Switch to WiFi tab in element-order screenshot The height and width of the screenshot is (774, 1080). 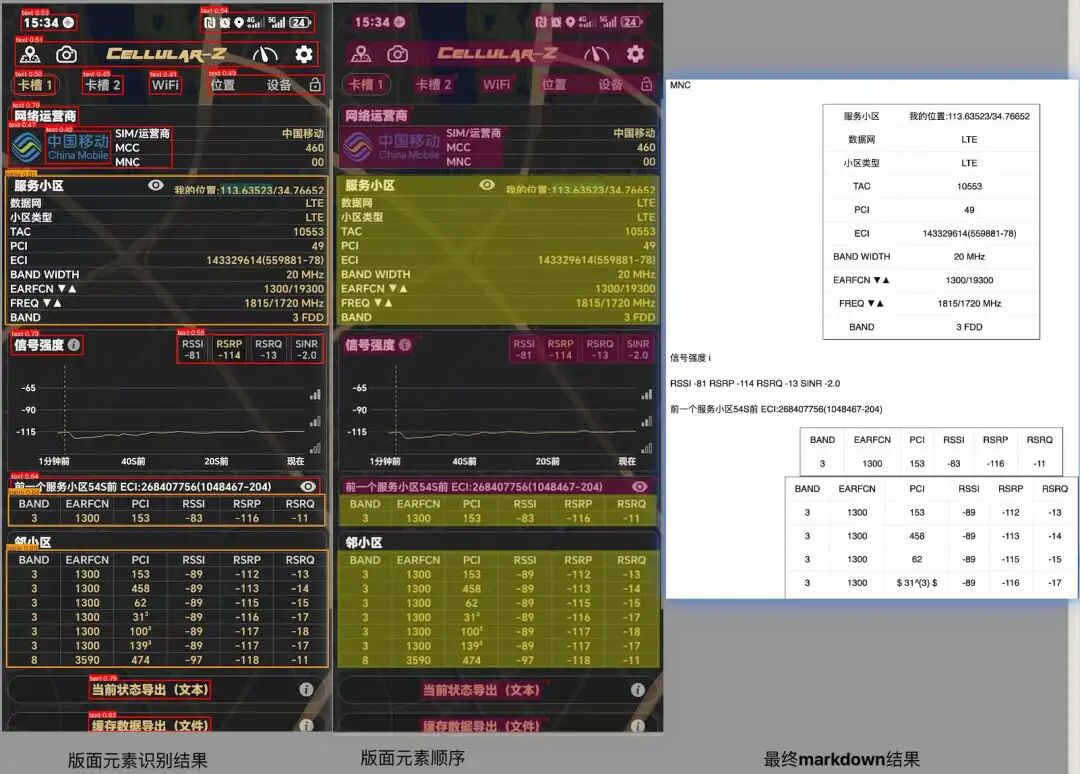(497, 84)
